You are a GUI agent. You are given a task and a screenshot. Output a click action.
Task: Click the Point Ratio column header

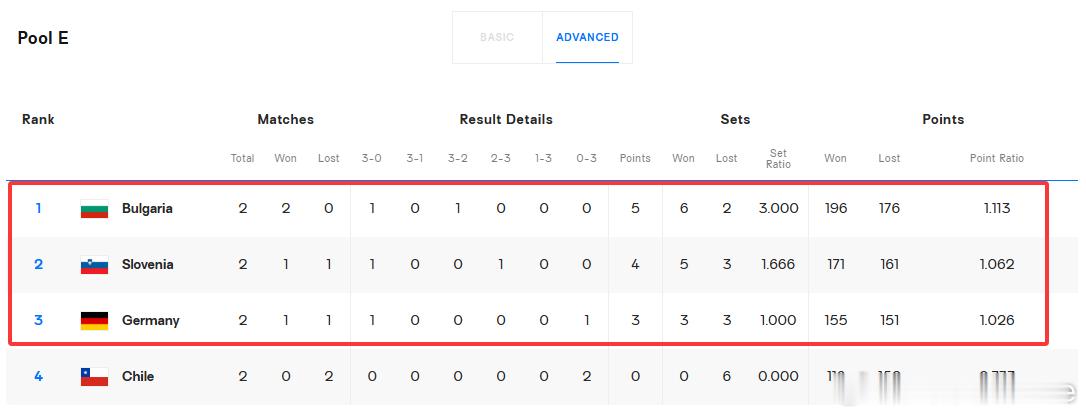997,158
